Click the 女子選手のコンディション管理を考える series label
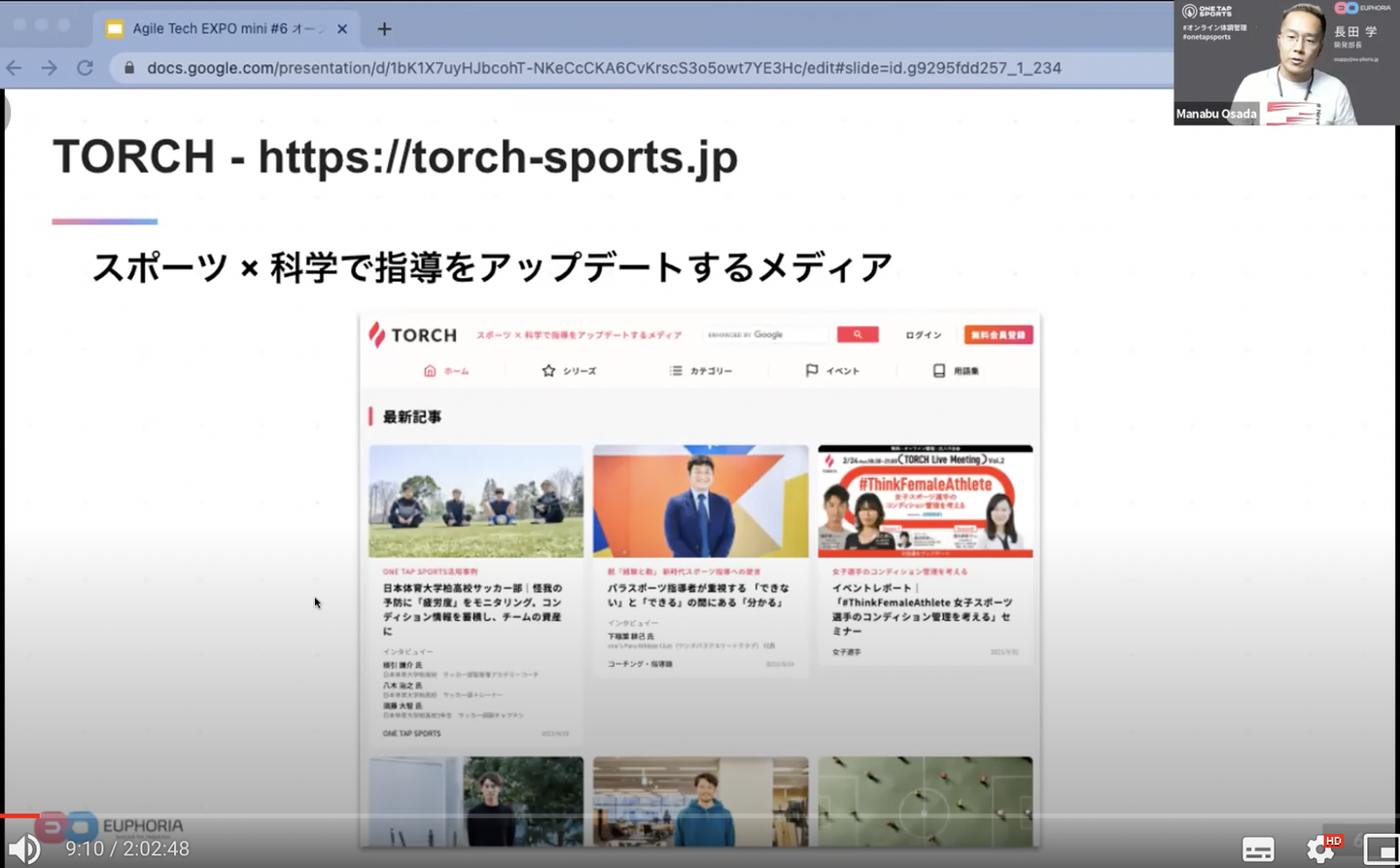 click(x=899, y=572)
